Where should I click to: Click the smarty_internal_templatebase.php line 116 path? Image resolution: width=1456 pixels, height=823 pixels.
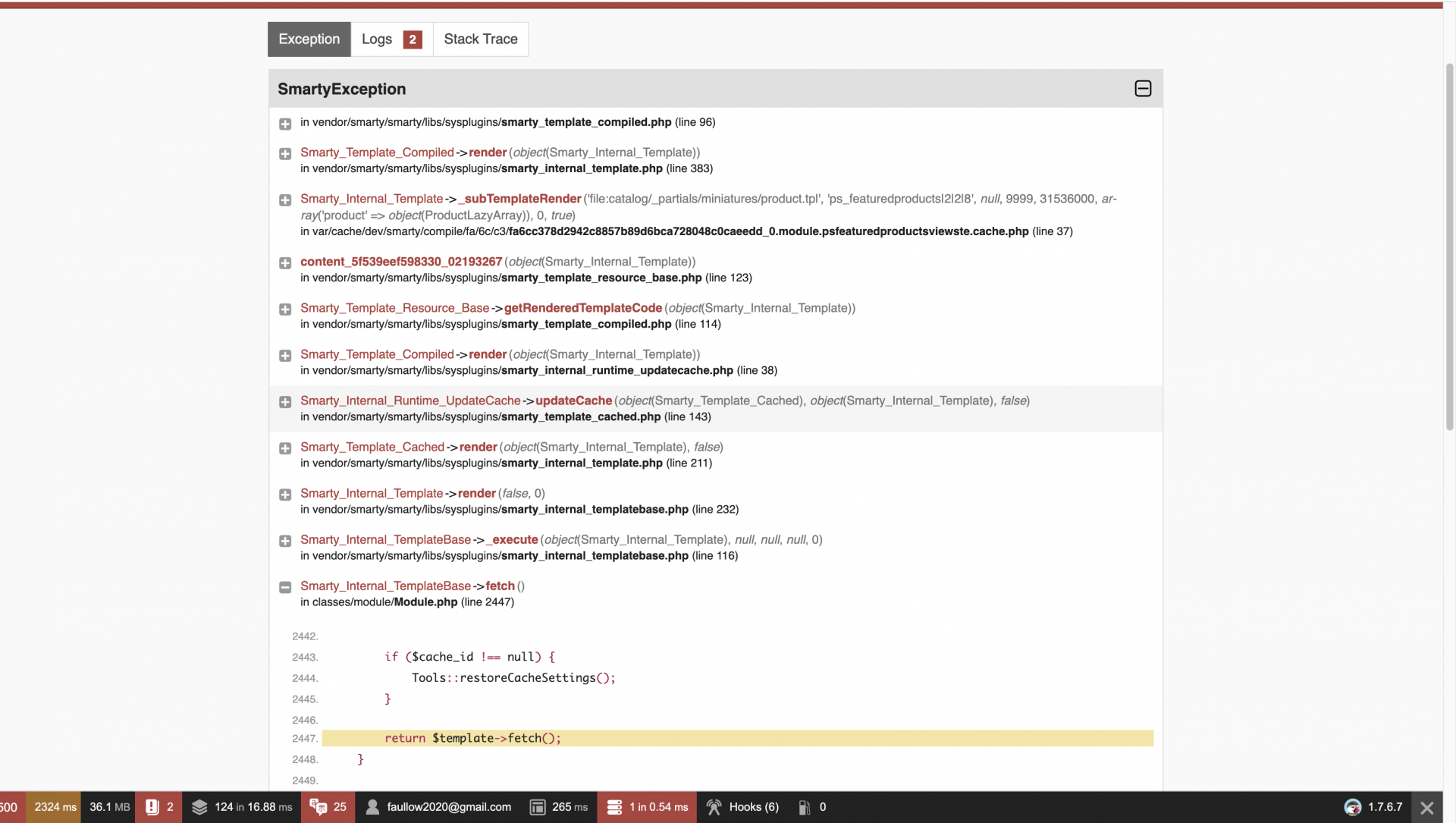point(500,556)
